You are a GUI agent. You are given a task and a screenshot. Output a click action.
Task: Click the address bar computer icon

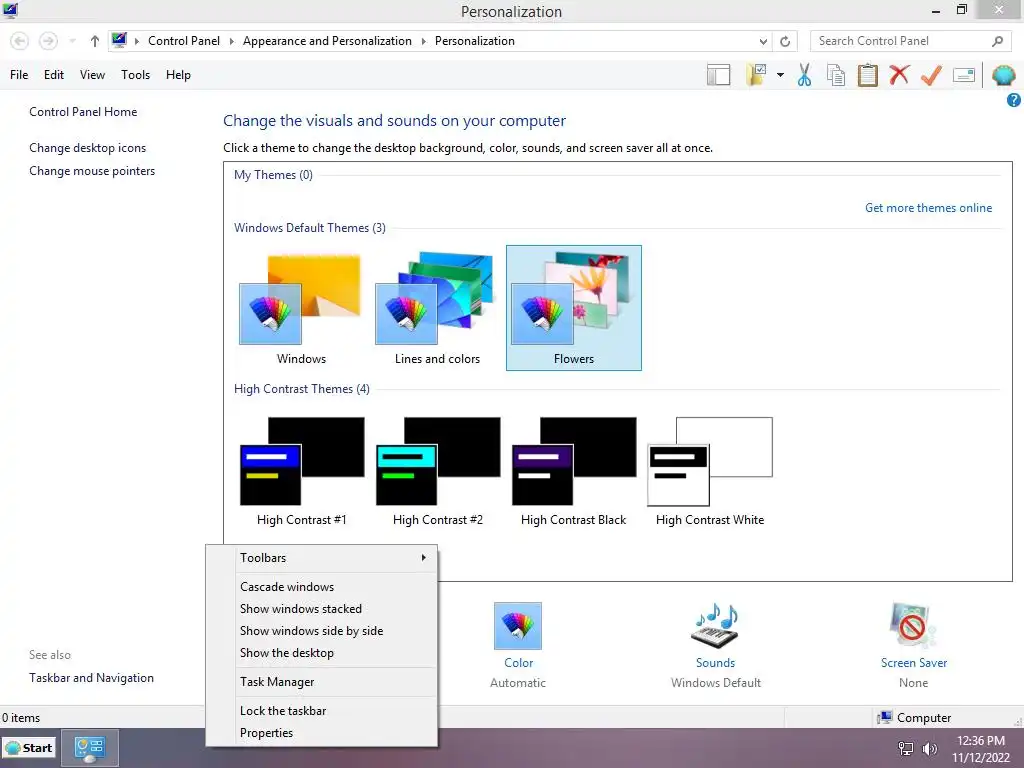[119, 40]
